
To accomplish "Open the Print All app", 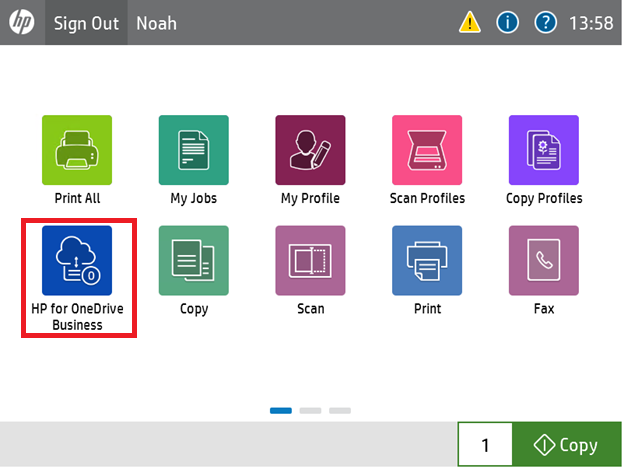I will tap(77, 150).
